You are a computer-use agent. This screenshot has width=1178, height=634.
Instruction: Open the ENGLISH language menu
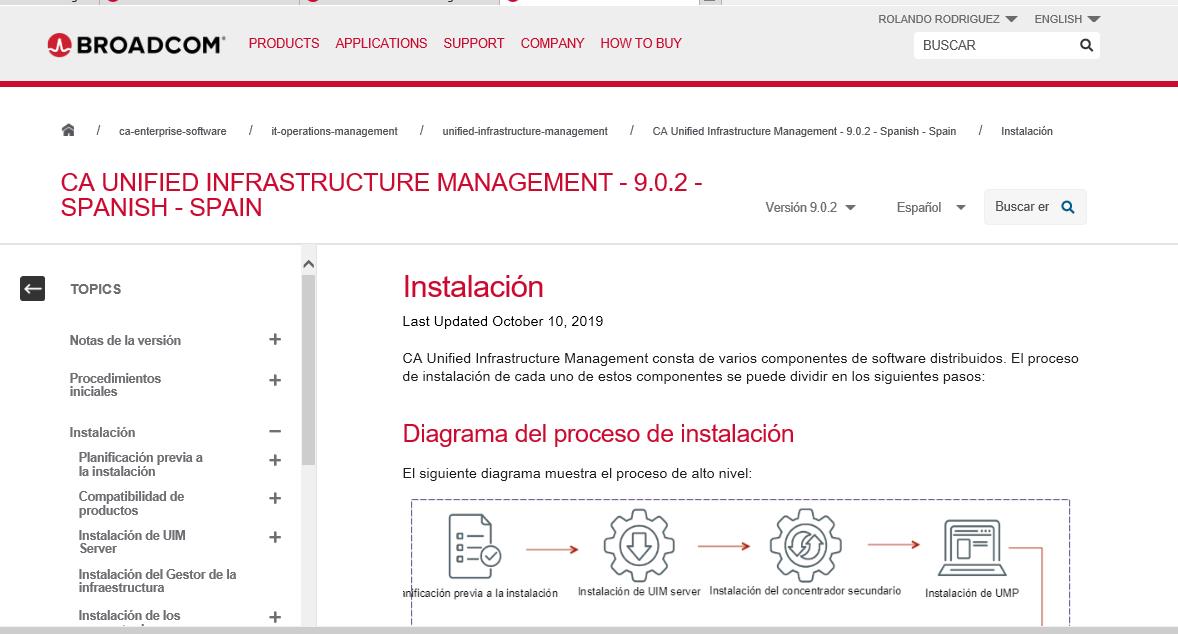tap(1067, 19)
